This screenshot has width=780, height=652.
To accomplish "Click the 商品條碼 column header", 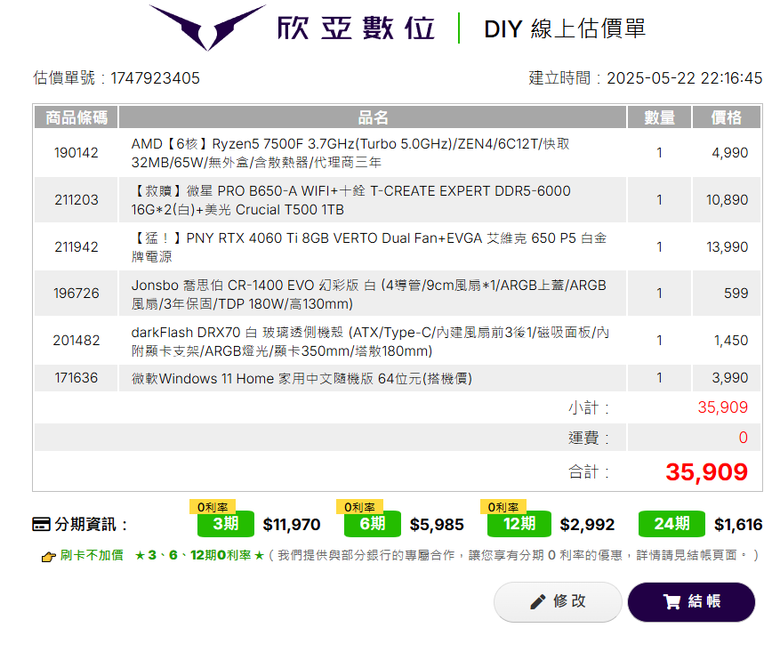I will [76, 117].
